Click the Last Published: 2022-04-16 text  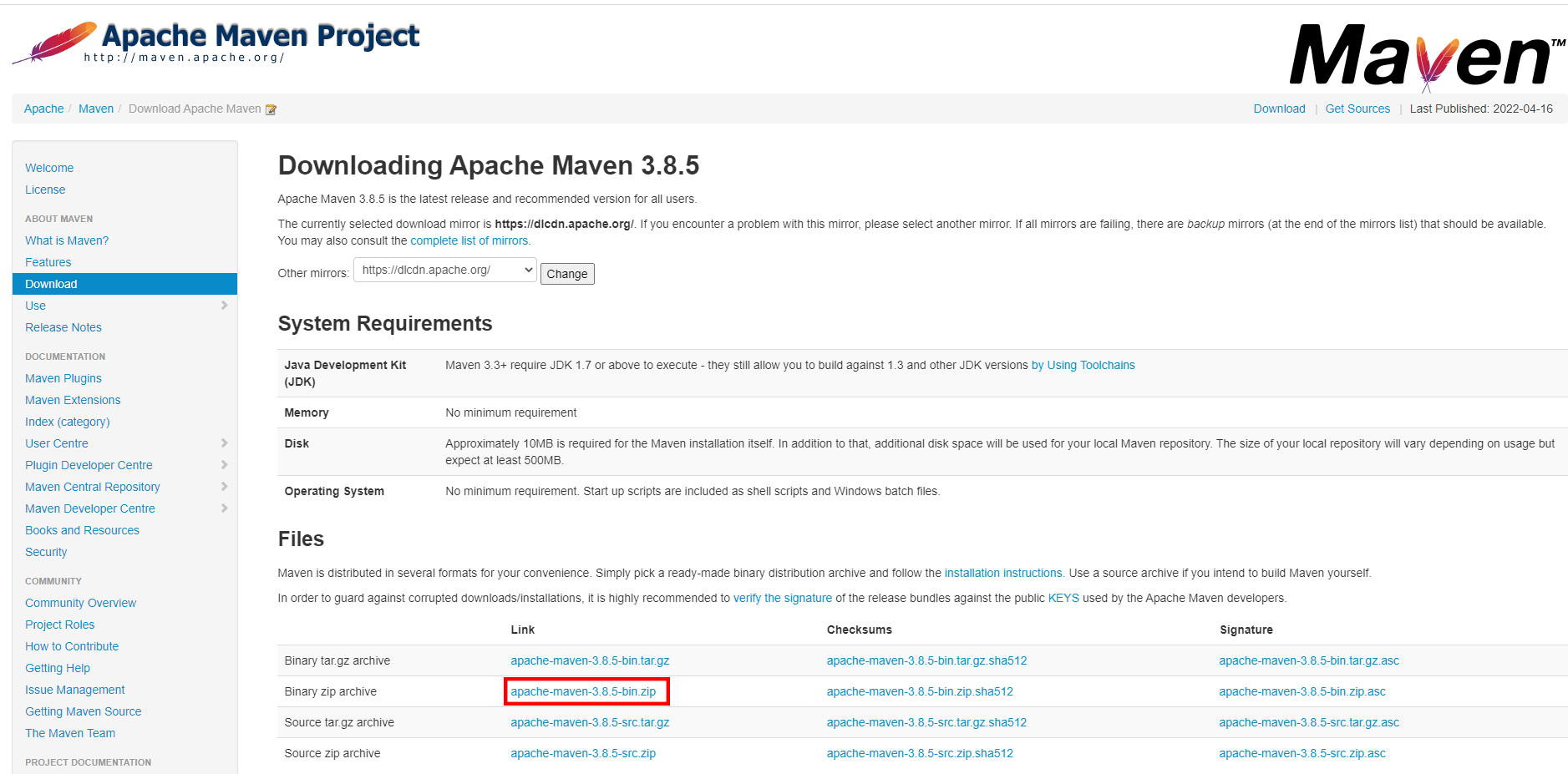1481,109
